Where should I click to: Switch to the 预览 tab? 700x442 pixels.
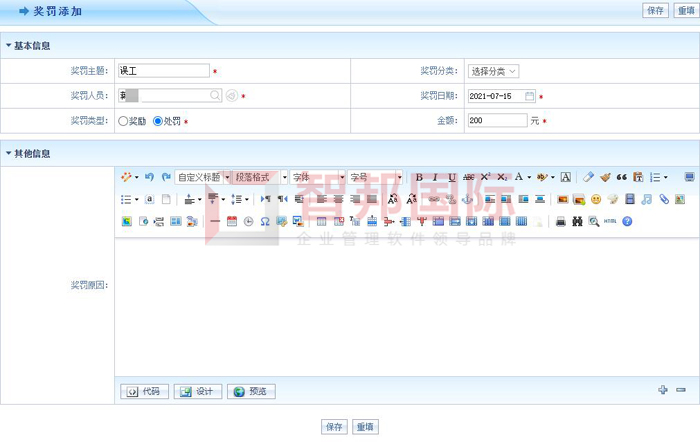coord(251,391)
